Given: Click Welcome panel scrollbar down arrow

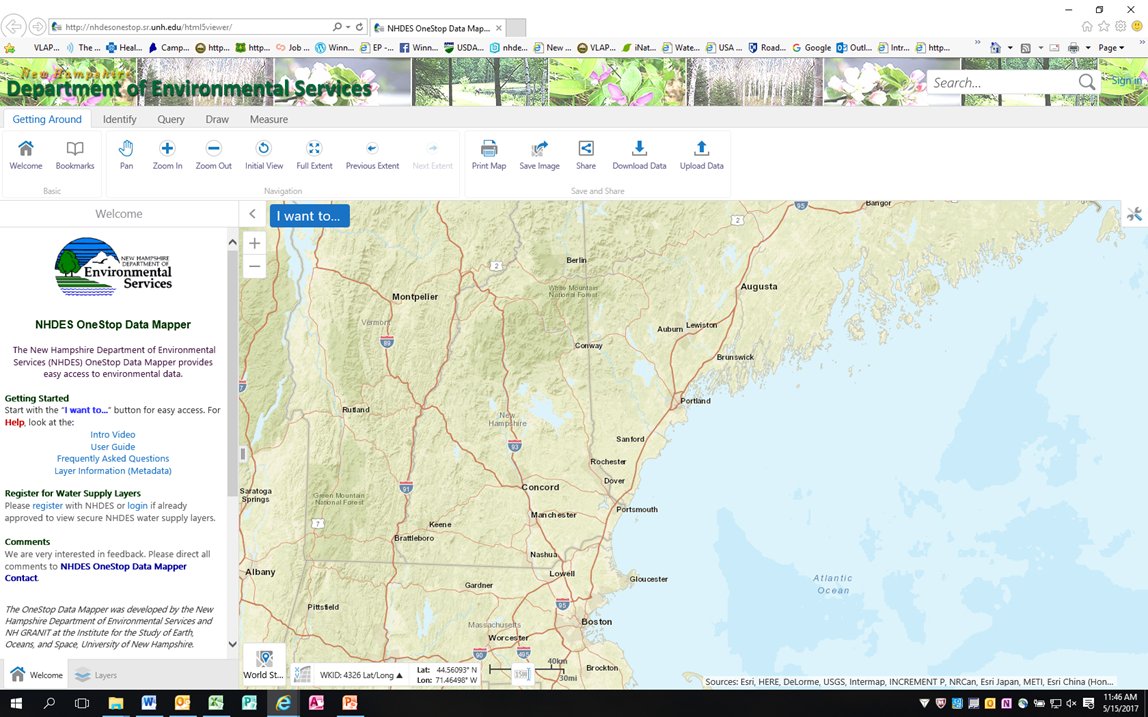Looking at the screenshot, I should point(233,644).
